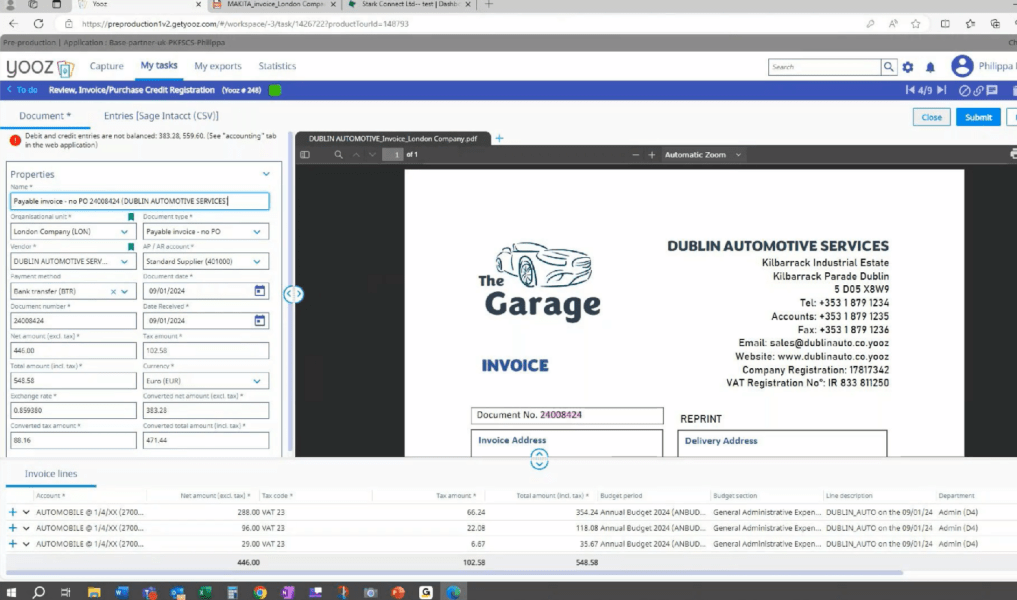Open the My tasks menu

point(159,66)
